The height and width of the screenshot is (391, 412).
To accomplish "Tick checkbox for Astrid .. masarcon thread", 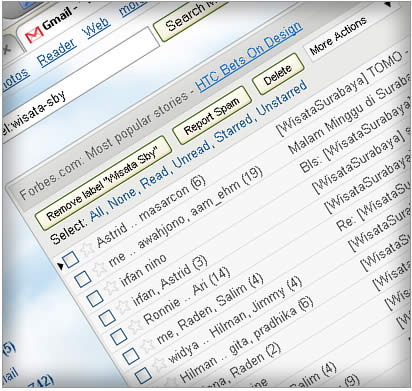I will [x=71, y=260].
